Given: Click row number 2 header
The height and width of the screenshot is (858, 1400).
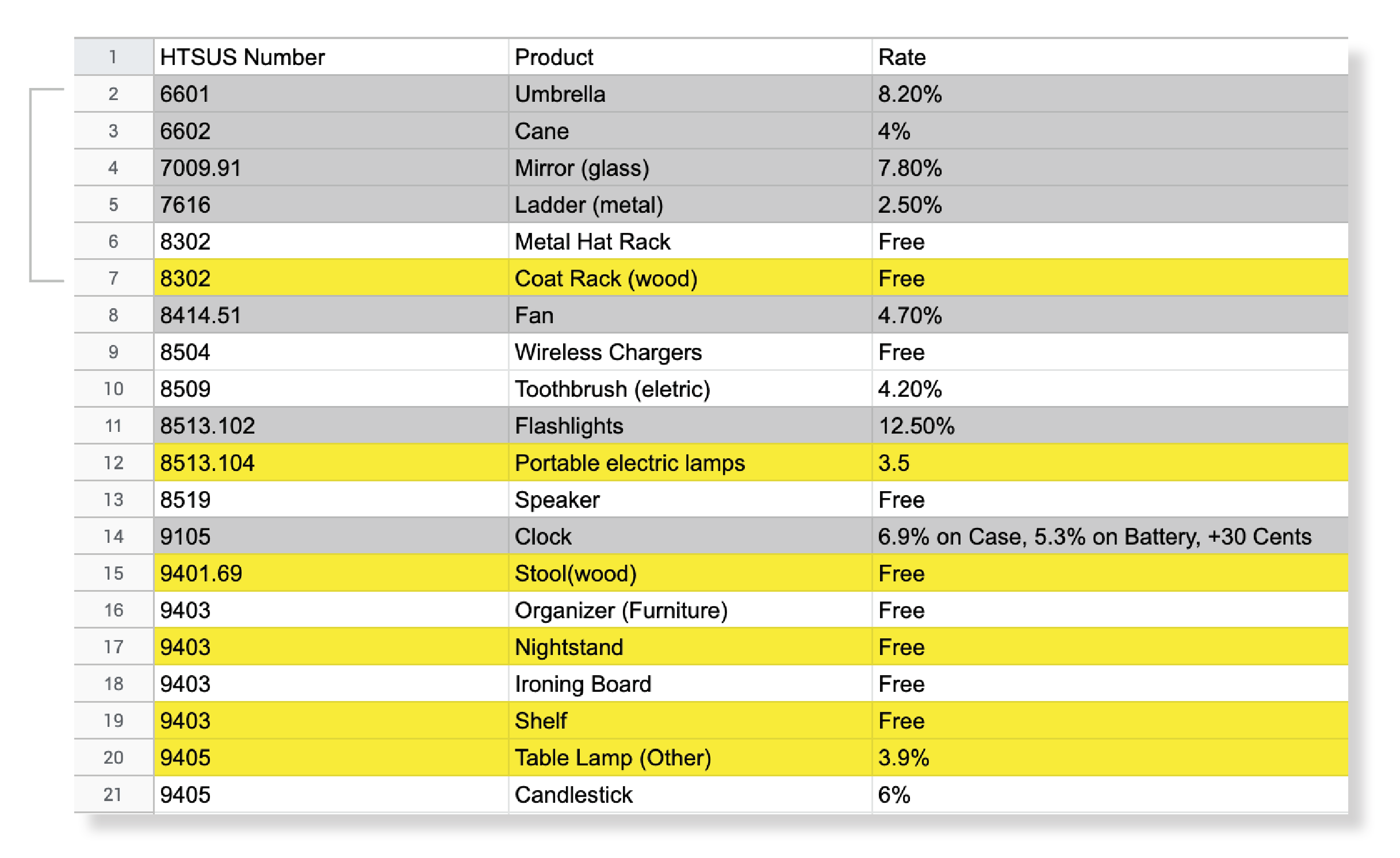Looking at the screenshot, I should pyautogui.click(x=113, y=94).
